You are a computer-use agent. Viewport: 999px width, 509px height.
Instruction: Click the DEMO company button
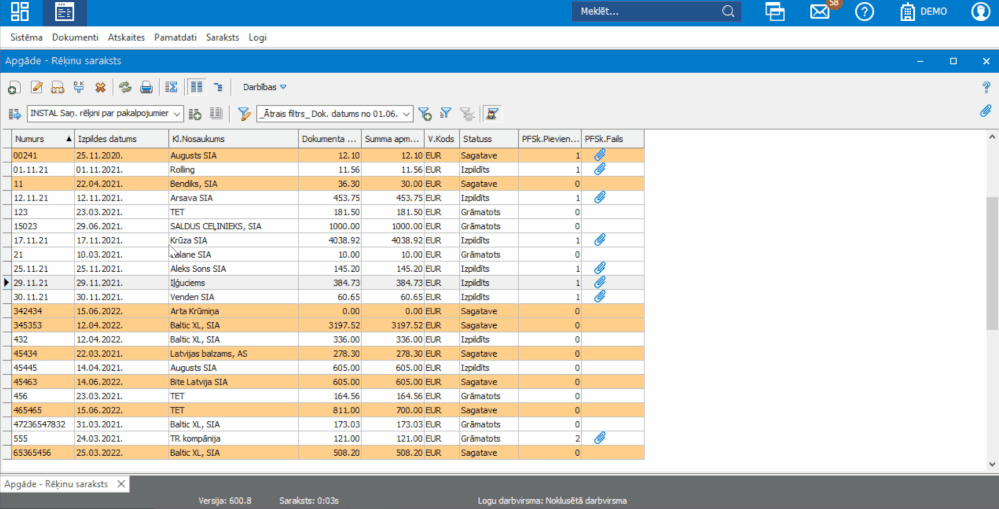pyautogui.click(x=923, y=12)
